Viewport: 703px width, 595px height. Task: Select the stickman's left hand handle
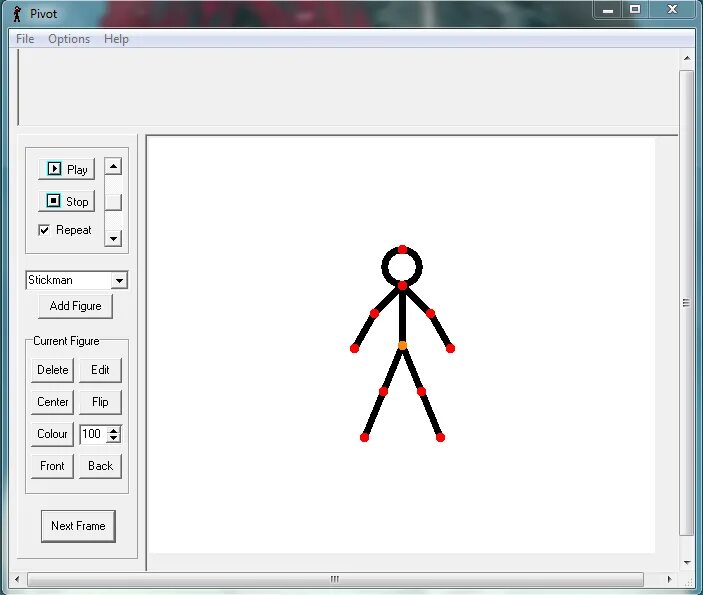point(354,348)
